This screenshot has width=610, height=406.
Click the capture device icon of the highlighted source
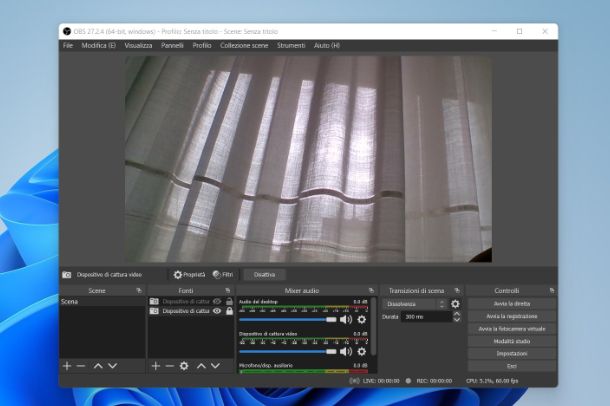(x=154, y=311)
